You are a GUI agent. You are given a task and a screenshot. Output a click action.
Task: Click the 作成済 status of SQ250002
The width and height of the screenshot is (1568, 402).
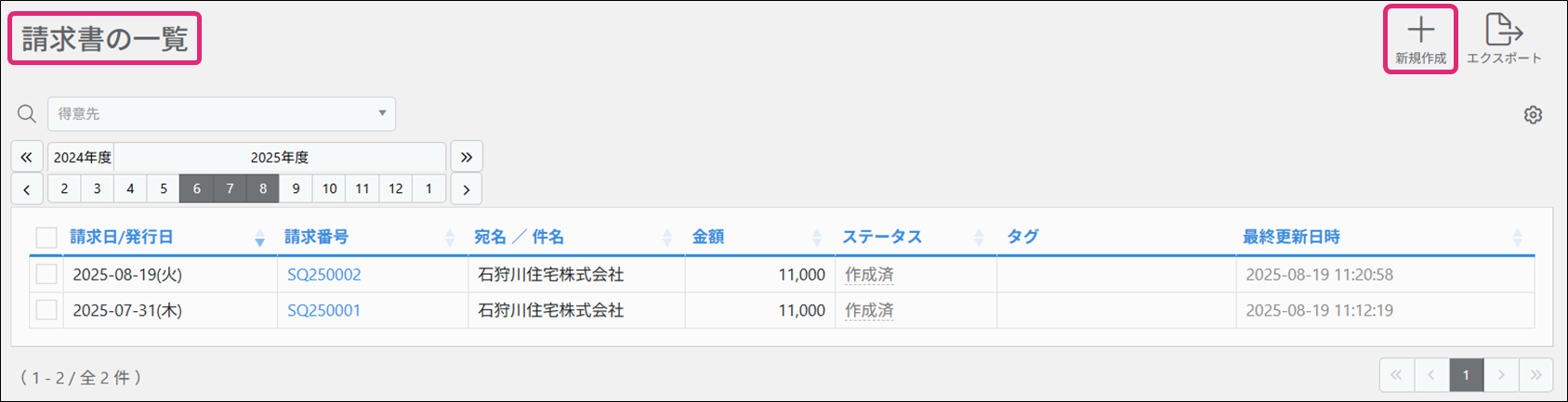pos(869,275)
